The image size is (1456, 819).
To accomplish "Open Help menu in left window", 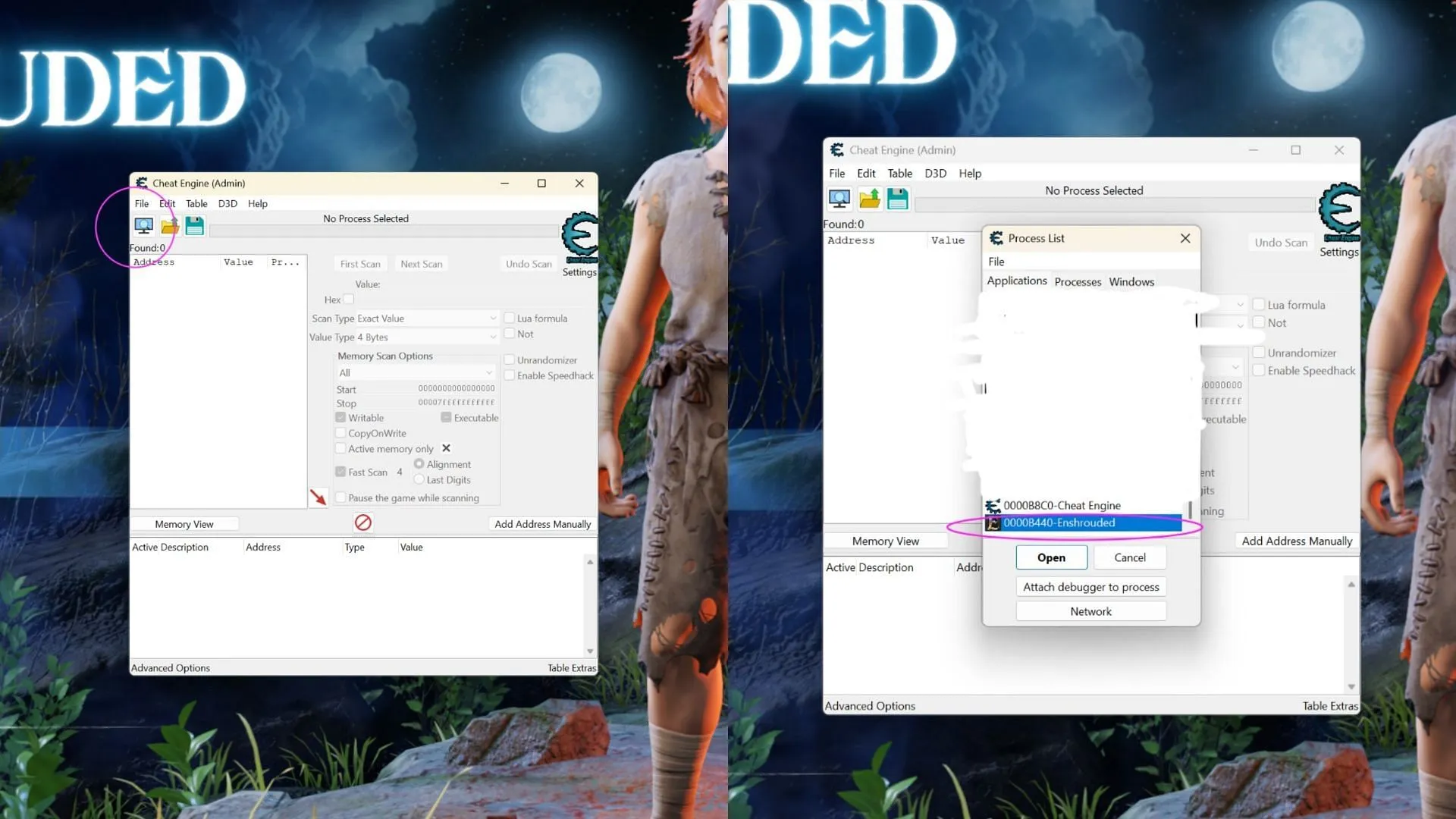I will pyautogui.click(x=258, y=203).
